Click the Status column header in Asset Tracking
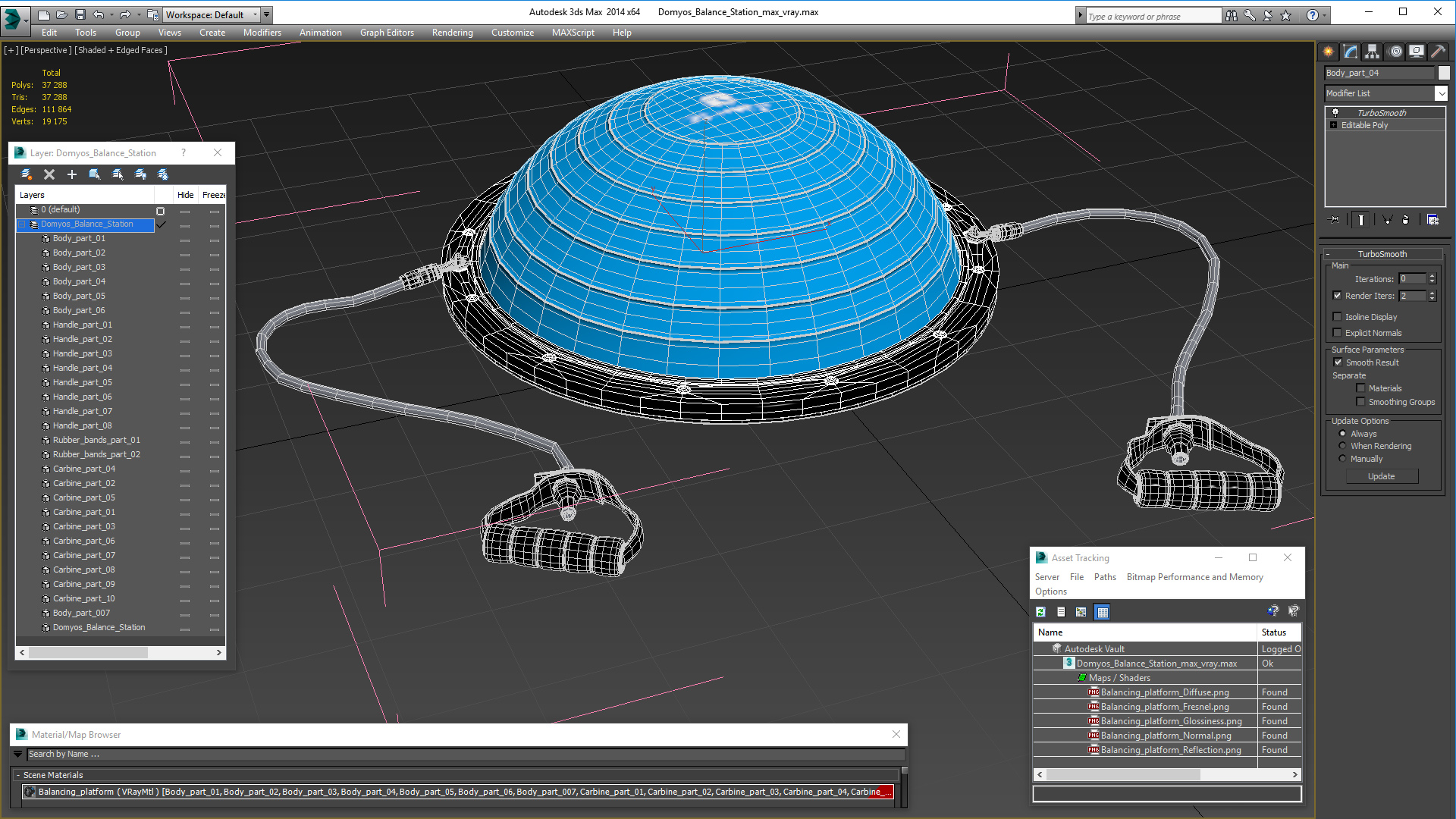Screen dimensions: 1456x819 tap(1279, 632)
